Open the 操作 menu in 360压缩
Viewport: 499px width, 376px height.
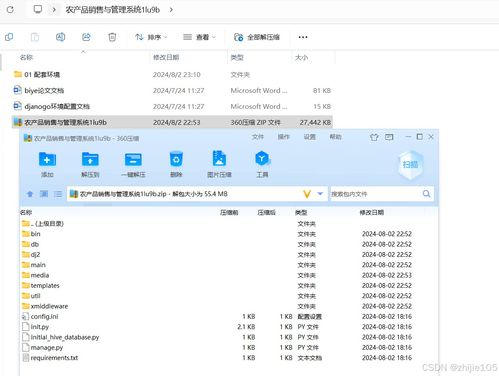click(284, 137)
